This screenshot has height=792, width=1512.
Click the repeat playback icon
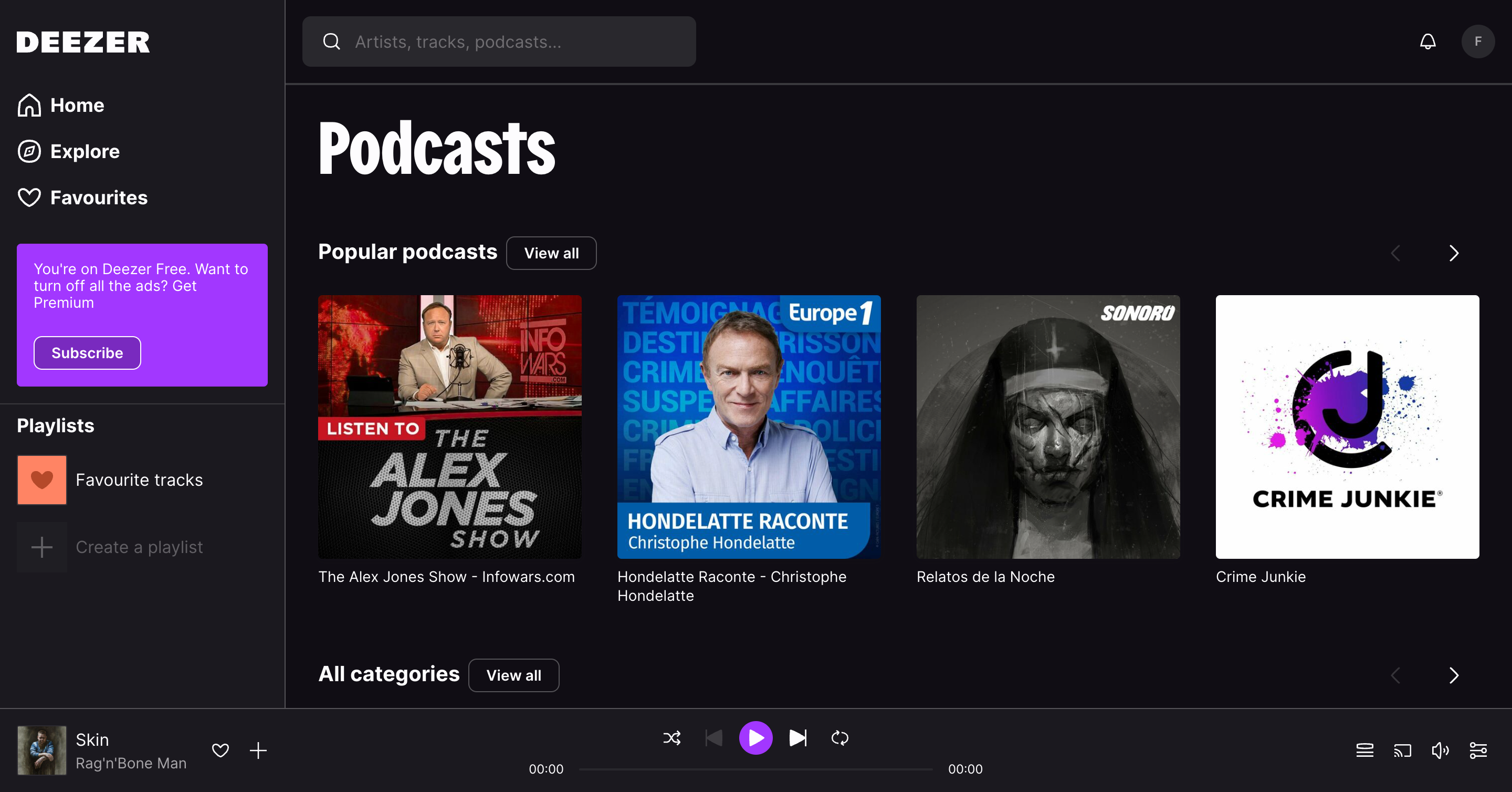point(840,738)
